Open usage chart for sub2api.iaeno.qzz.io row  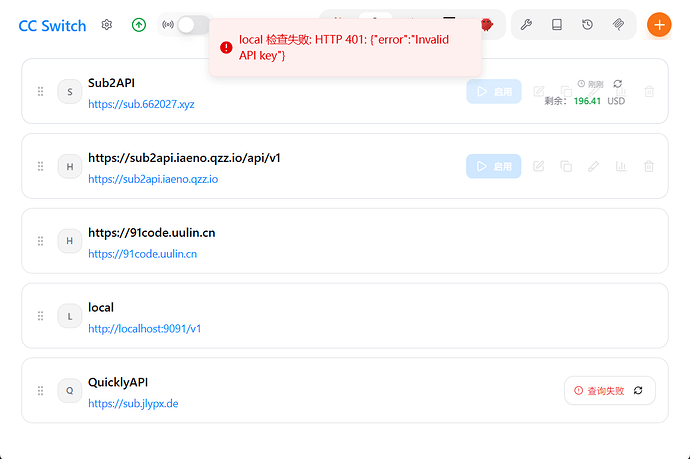(x=621, y=166)
